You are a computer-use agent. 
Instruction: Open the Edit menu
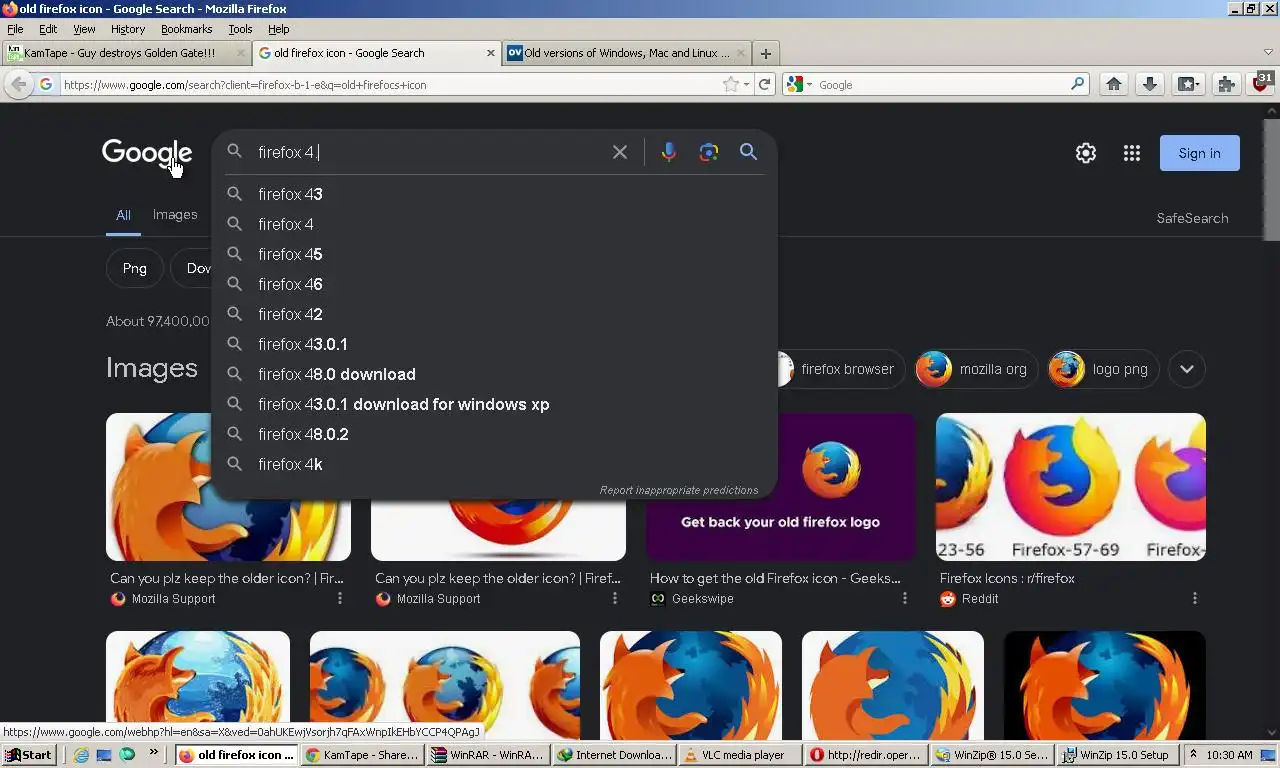point(48,29)
